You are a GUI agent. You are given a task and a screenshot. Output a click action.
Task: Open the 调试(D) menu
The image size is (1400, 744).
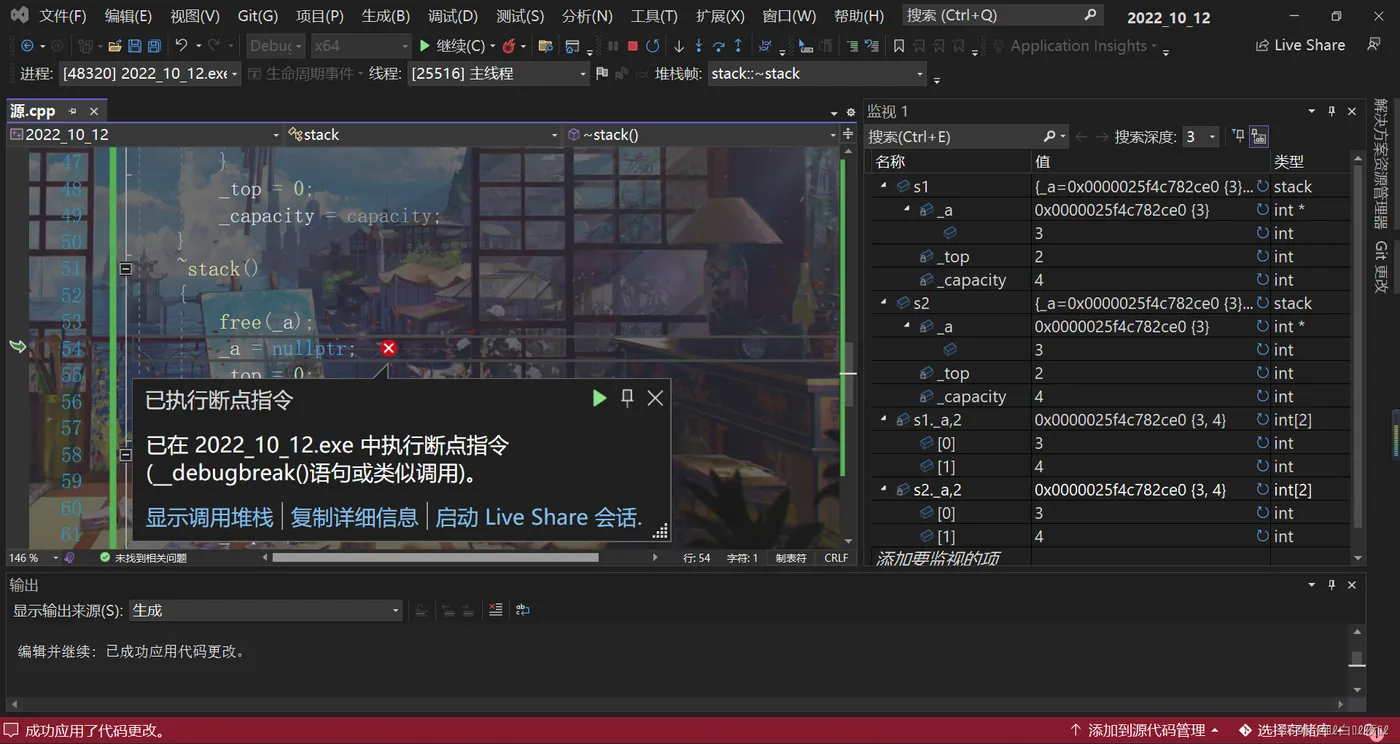pyautogui.click(x=452, y=16)
